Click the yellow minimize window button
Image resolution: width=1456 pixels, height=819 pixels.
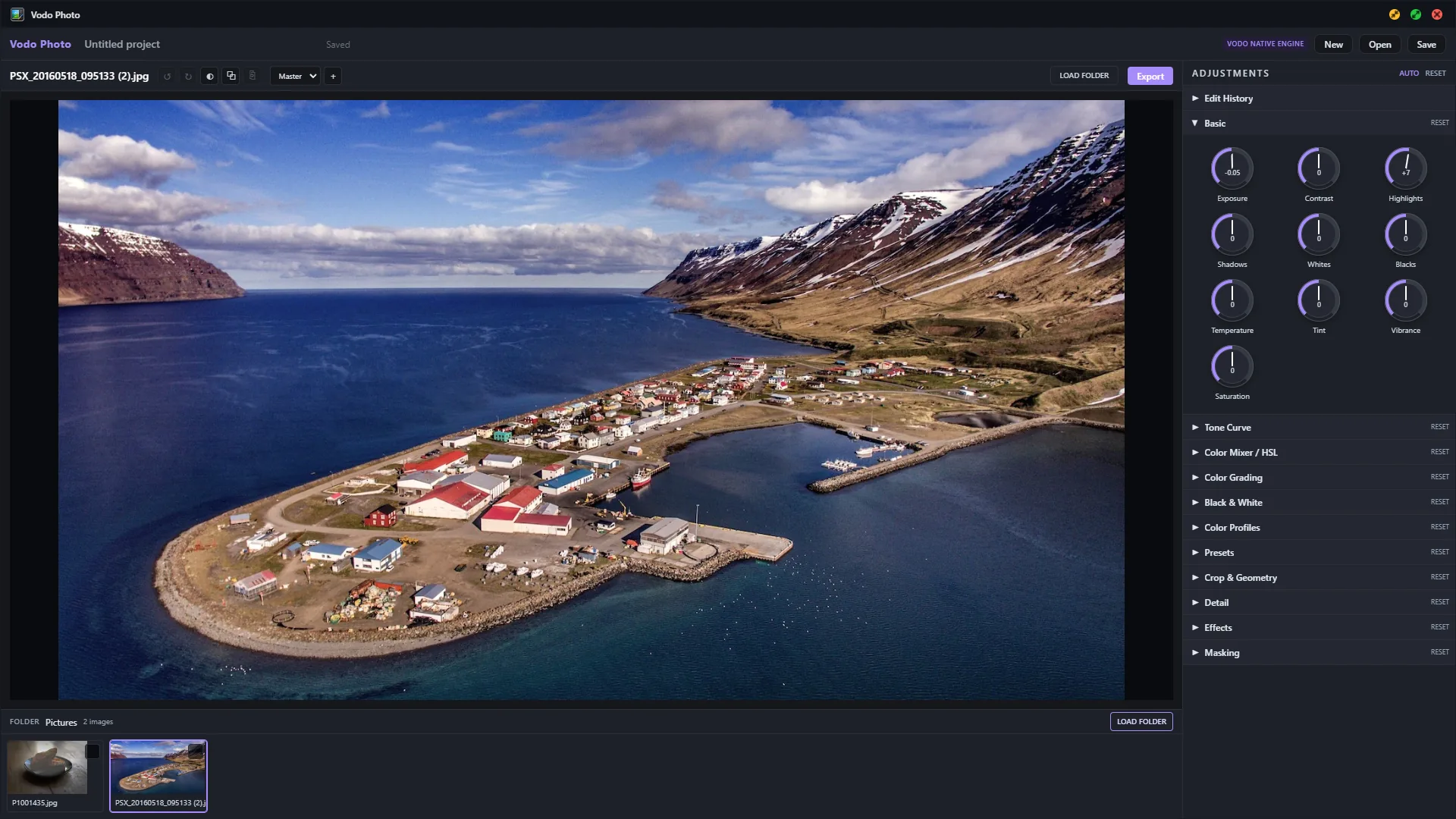point(1394,14)
